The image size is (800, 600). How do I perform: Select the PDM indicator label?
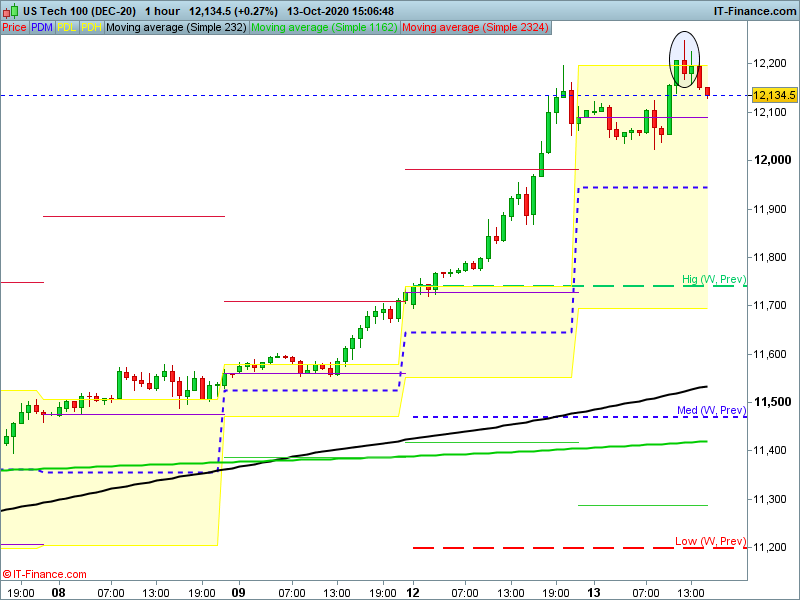coord(42,28)
